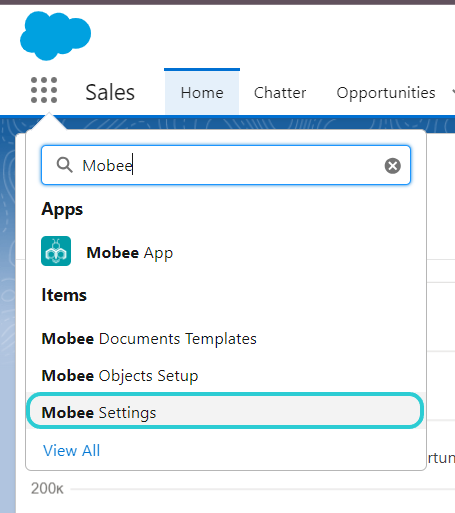Switch to the Home tab
Viewport: 455px width, 513px height.
tap(202, 92)
